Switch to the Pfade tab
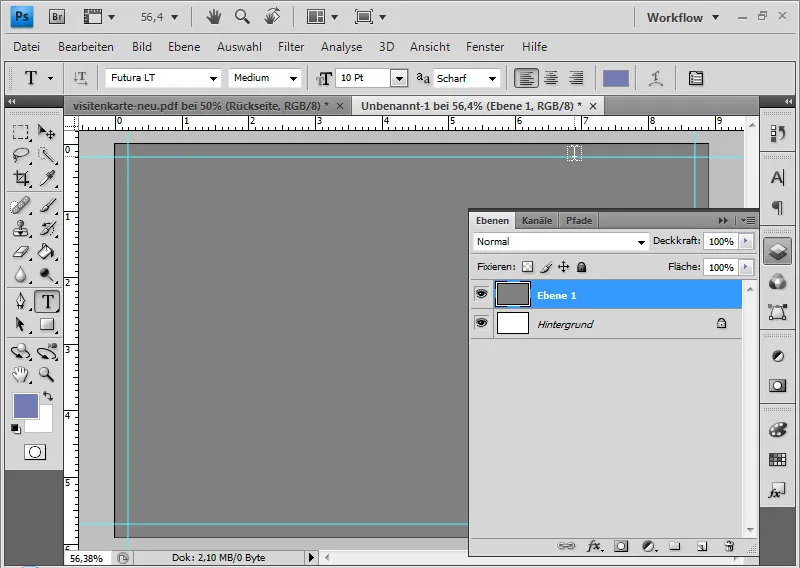This screenshot has width=800, height=568. coord(579,220)
